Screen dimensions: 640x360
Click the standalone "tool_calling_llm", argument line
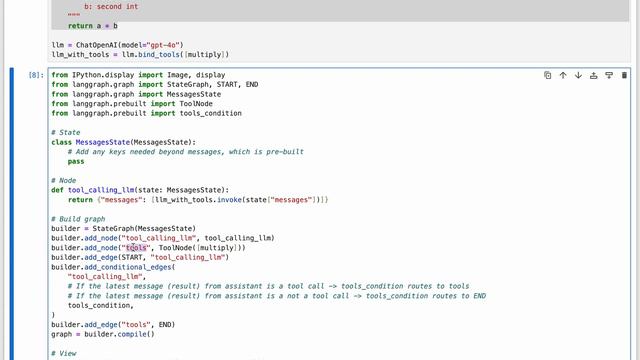[x=107, y=277]
